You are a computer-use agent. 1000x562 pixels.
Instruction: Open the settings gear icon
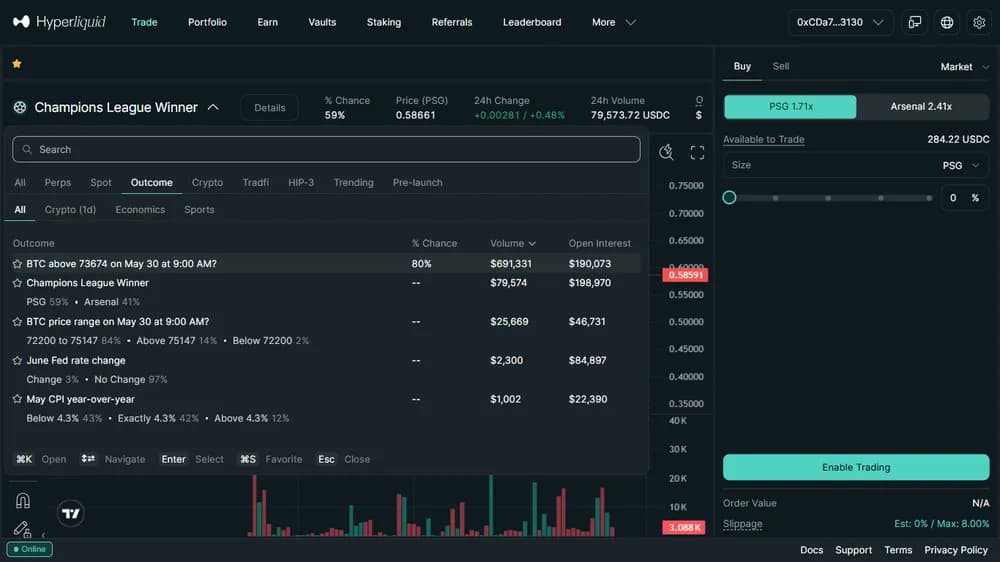point(979,22)
